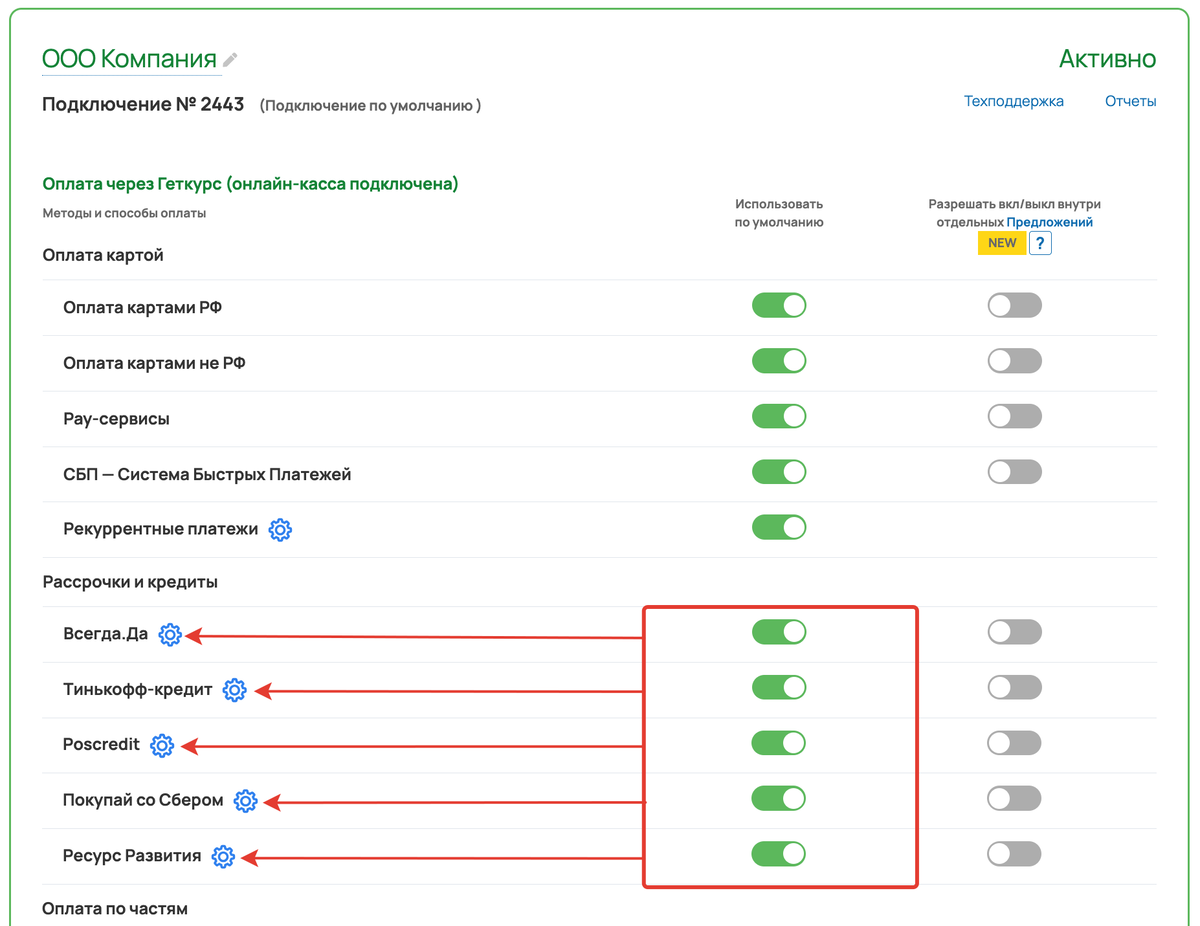Click the pencil icon beside ООО Компания

click(x=230, y=60)
